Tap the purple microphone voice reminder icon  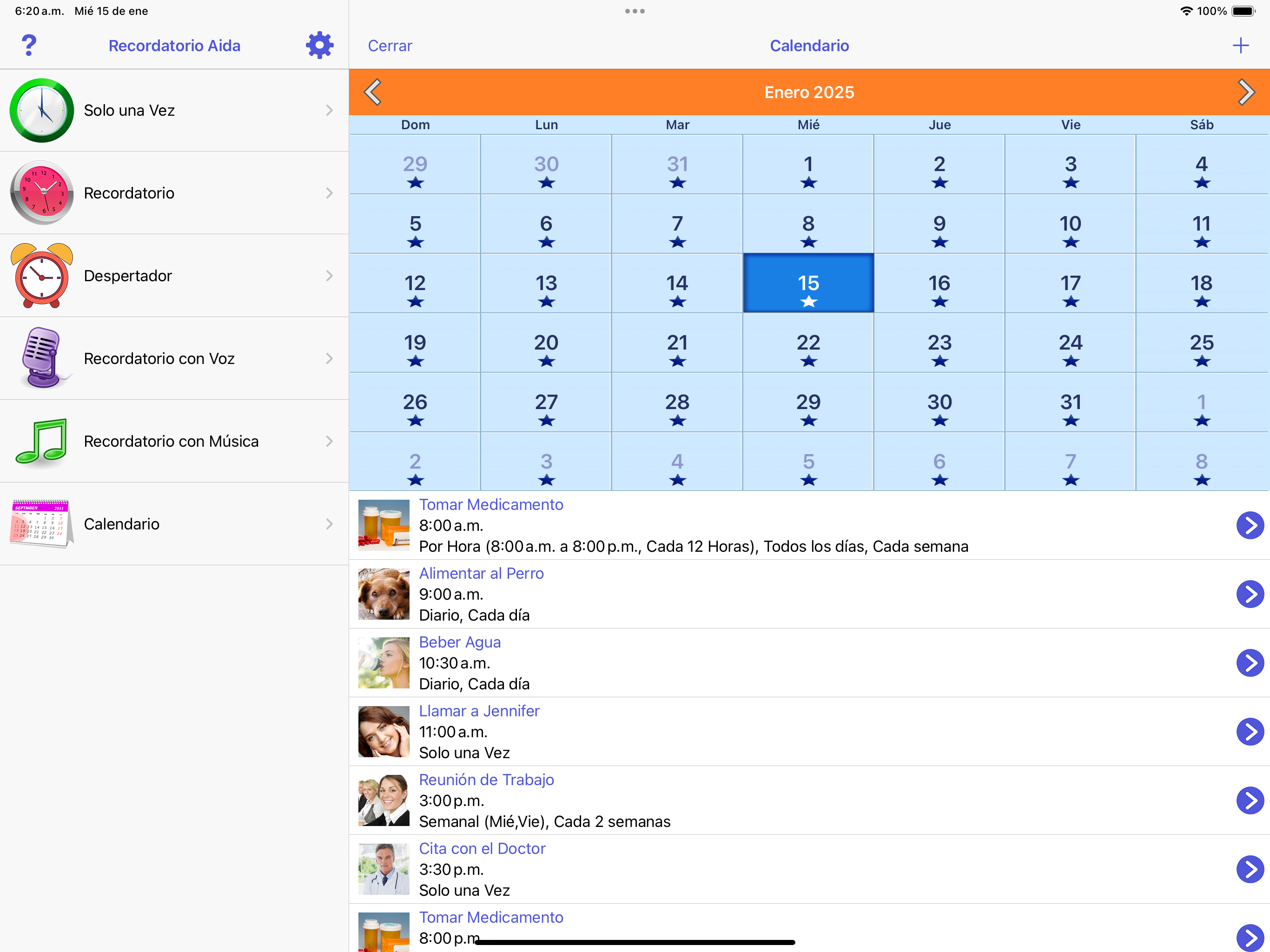[41, 358]
